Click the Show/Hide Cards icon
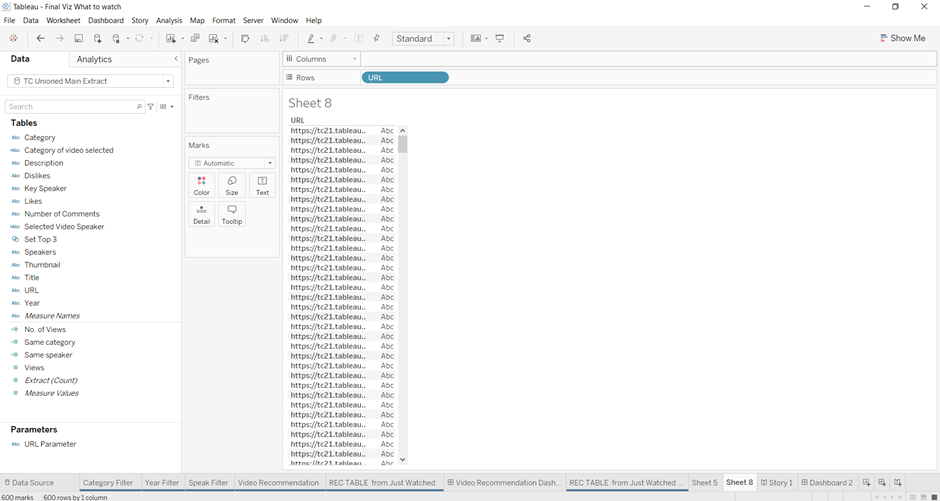Viewport: 940px width, 501px height. pyautogui.click(x=476, y=38)
